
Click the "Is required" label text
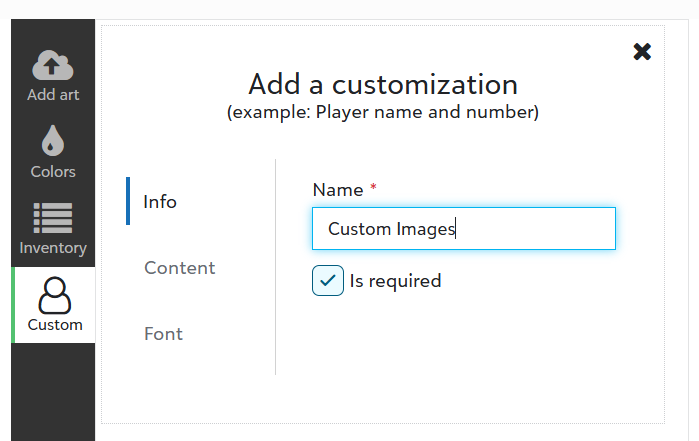pyautogui.click(x=395, y=281)
